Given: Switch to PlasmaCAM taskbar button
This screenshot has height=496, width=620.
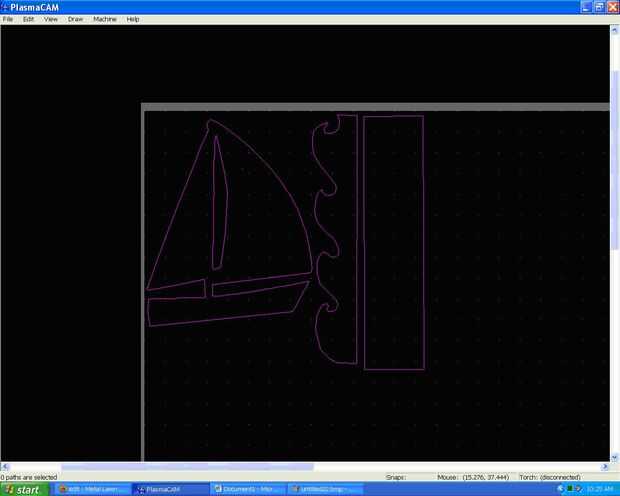Looking at the screenshot, I should (170, 489).
